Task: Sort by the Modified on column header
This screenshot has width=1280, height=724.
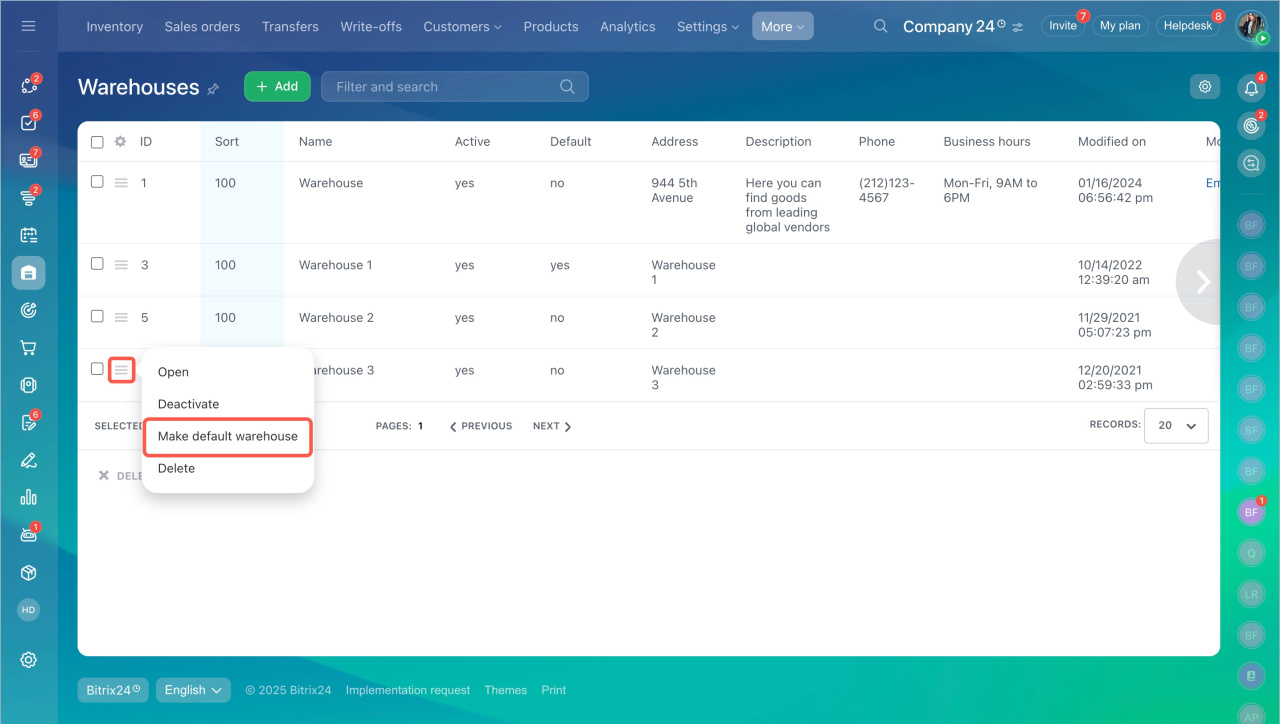Action: coord(1112,142)
